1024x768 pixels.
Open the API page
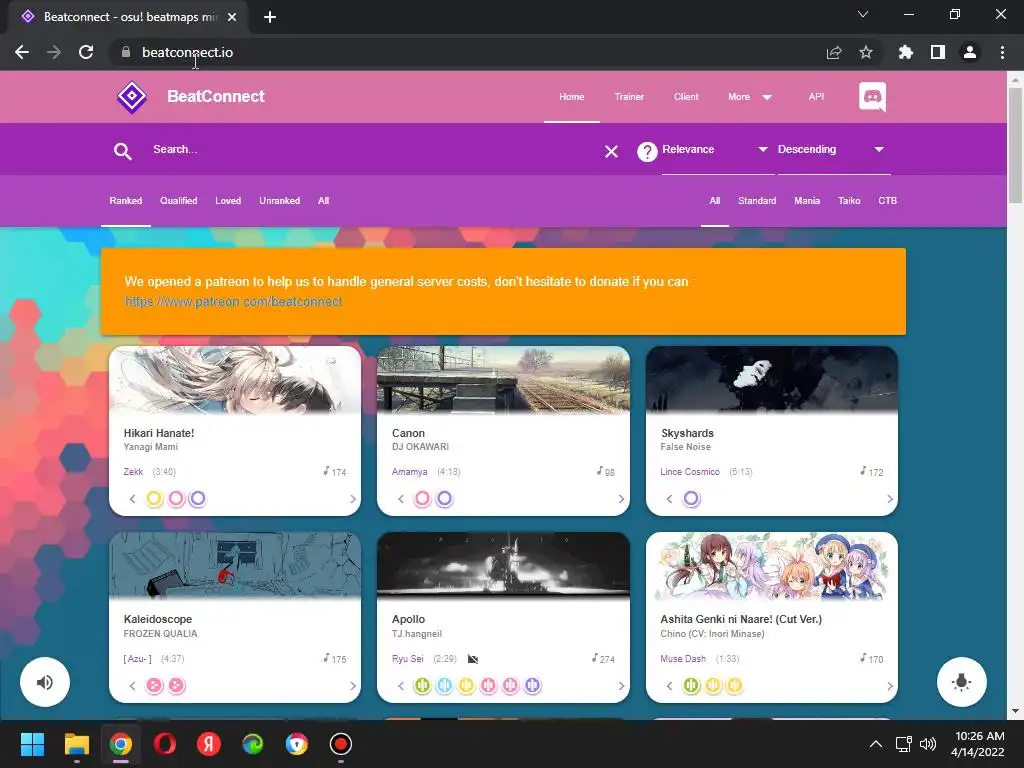pyautogui.click(x=816, y=97)
